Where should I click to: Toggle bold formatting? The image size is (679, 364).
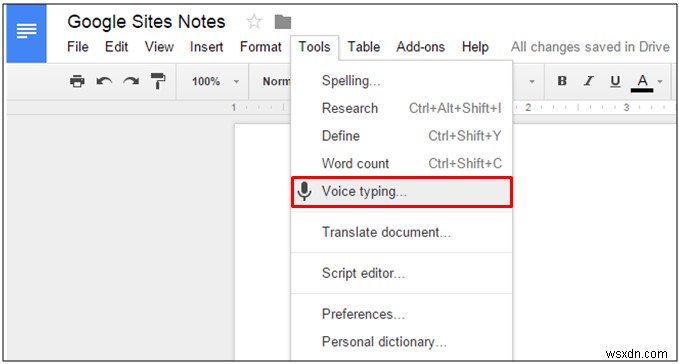(562, 81)
